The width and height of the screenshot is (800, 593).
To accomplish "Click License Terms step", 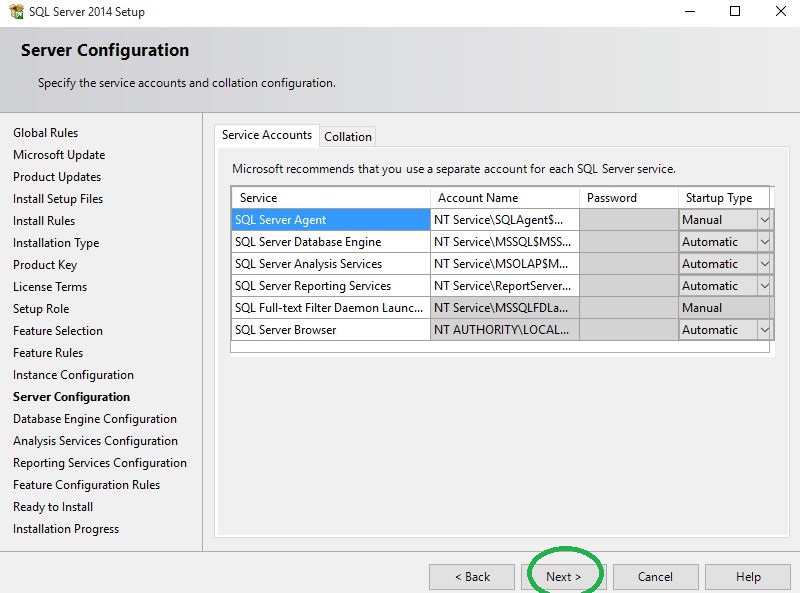I will [50, 287].
